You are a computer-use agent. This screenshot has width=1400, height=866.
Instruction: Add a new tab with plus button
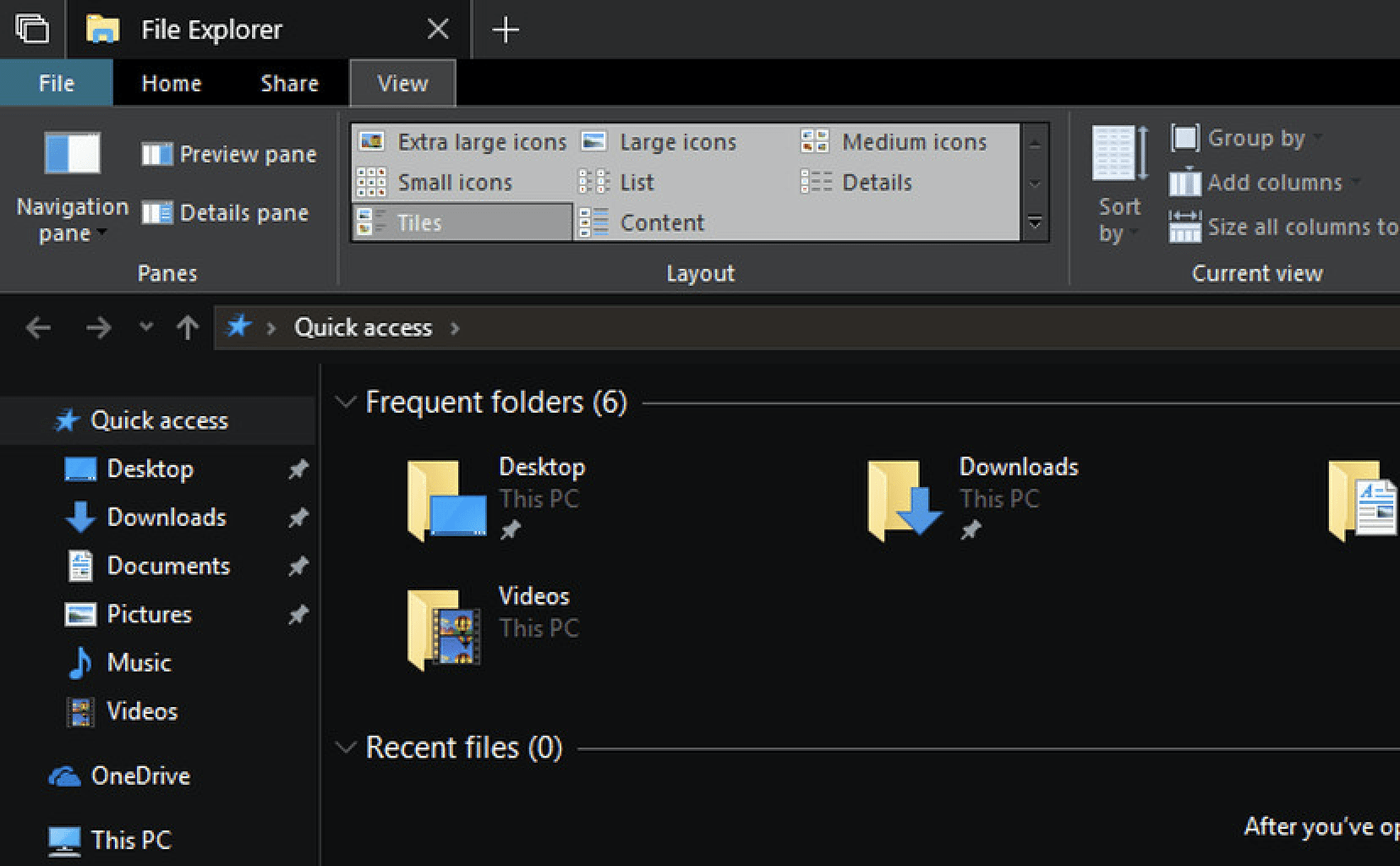coord(506,30)
